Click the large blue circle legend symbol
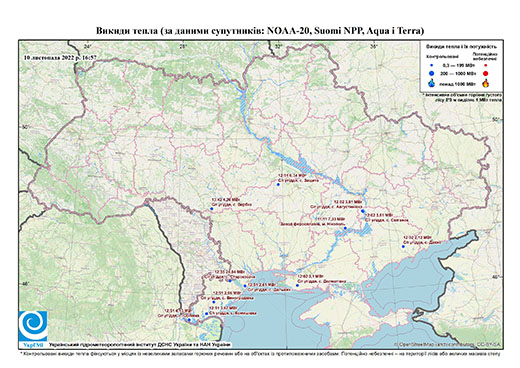520x368 pixels. click(432, 73)
